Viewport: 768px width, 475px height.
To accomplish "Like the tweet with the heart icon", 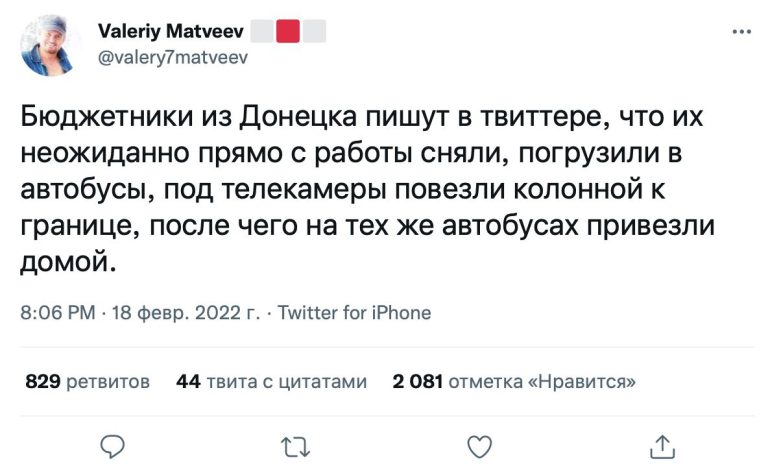I will coord(480,447).
